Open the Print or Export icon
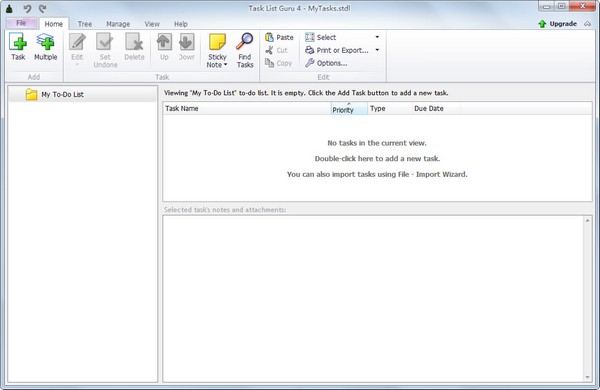 pyautogui.click(x=309, y=50)
